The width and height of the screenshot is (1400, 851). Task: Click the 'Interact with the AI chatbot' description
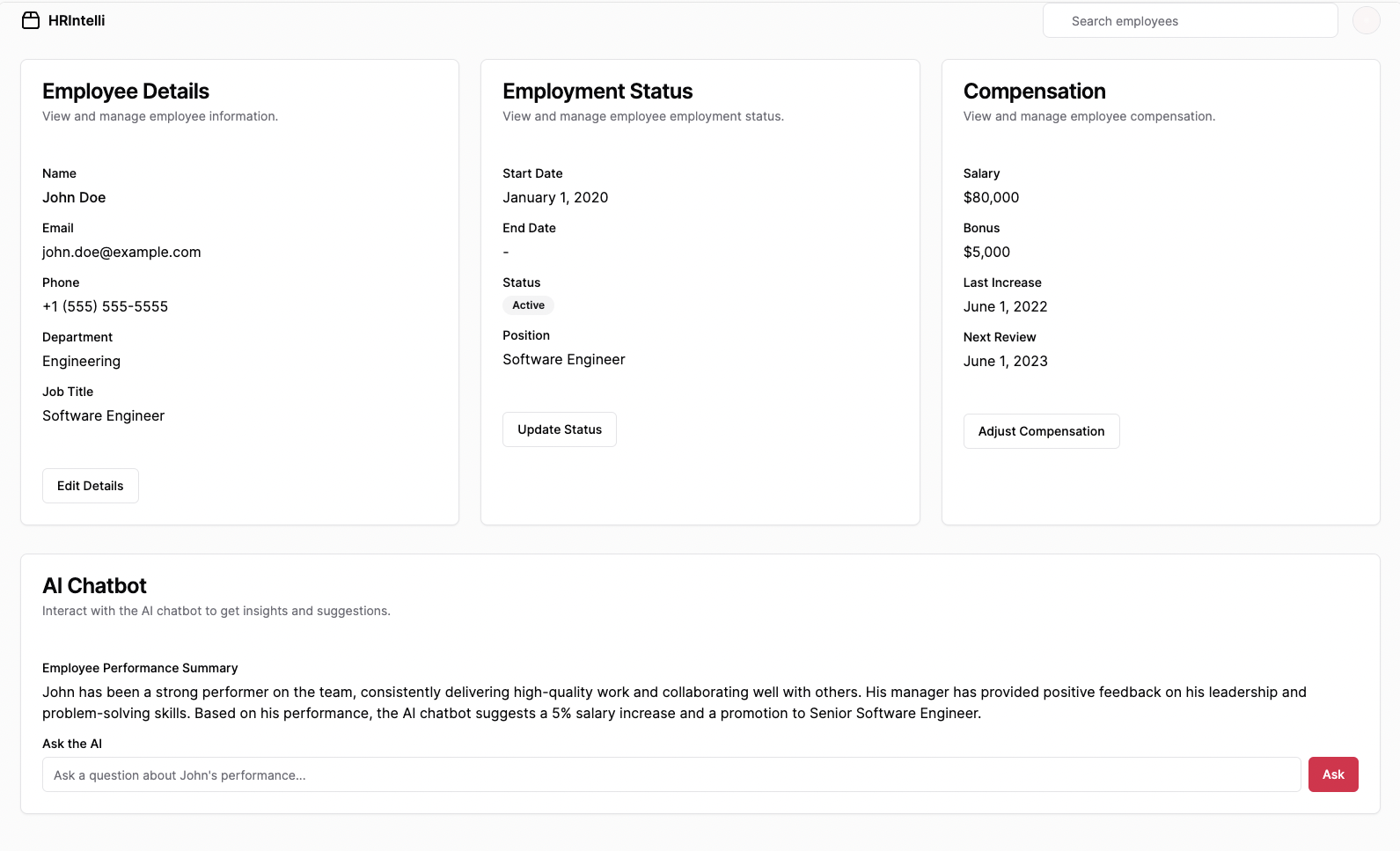point(216,611)
